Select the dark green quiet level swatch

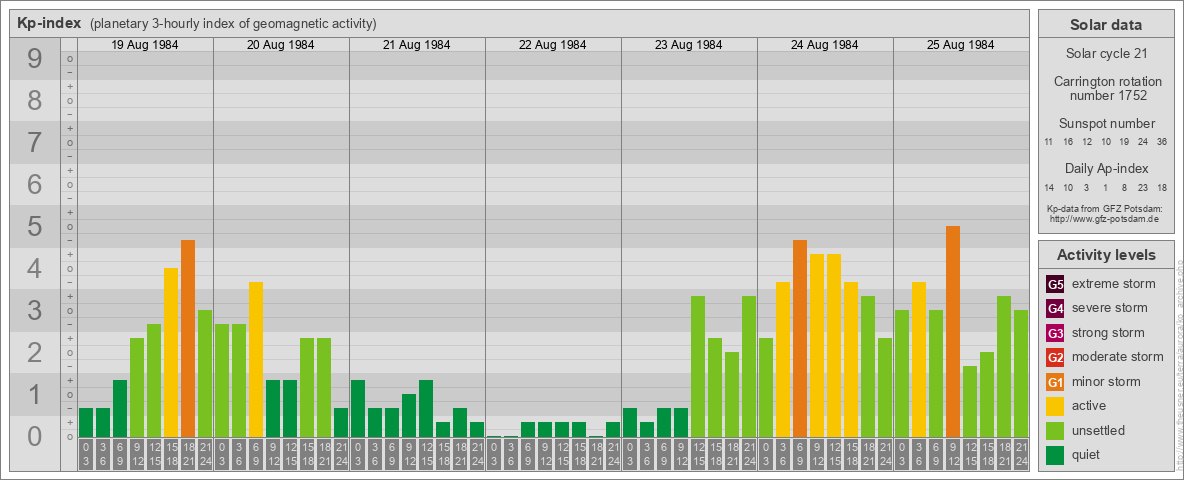(1055, 455)
